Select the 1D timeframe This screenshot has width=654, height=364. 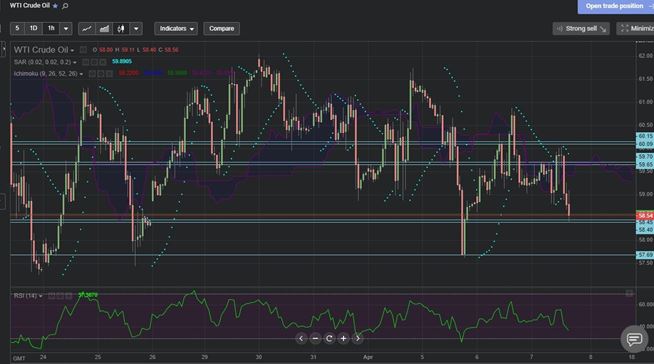click(x=33, y=29)
